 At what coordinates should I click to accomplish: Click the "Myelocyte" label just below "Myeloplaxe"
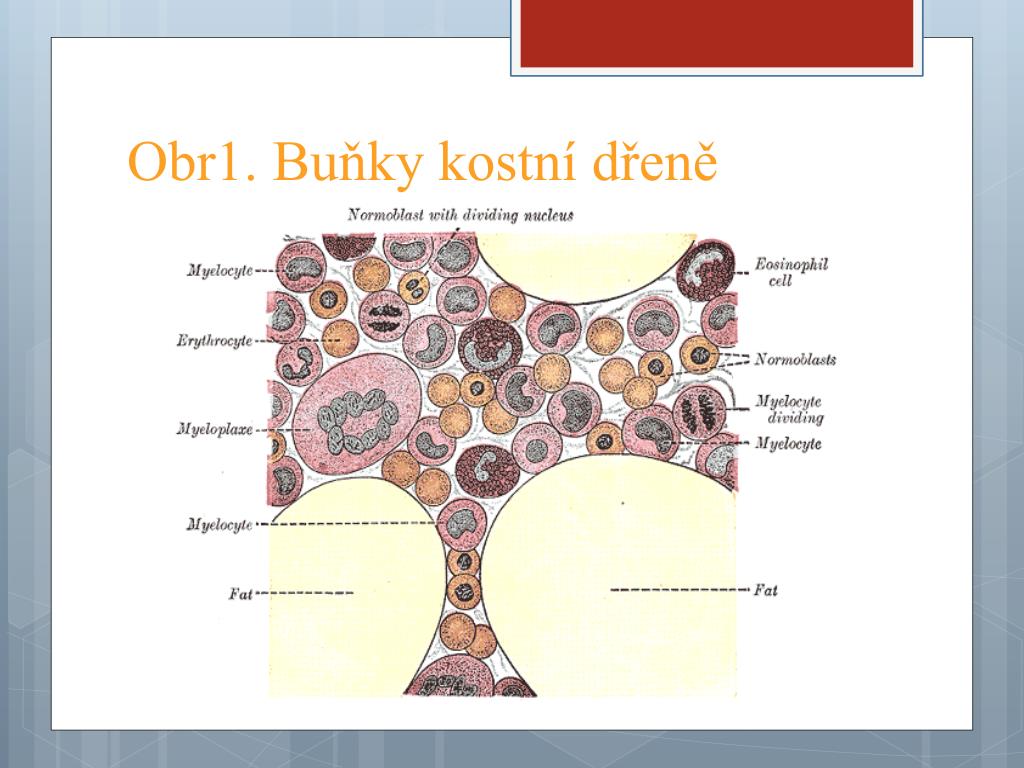219,524
